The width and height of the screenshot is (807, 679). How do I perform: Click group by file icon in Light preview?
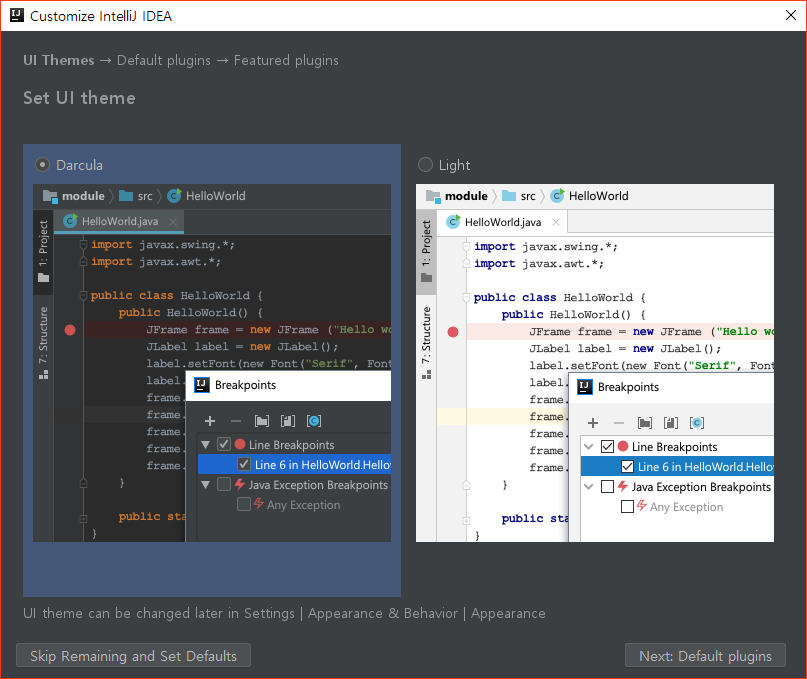coord(671,423)
